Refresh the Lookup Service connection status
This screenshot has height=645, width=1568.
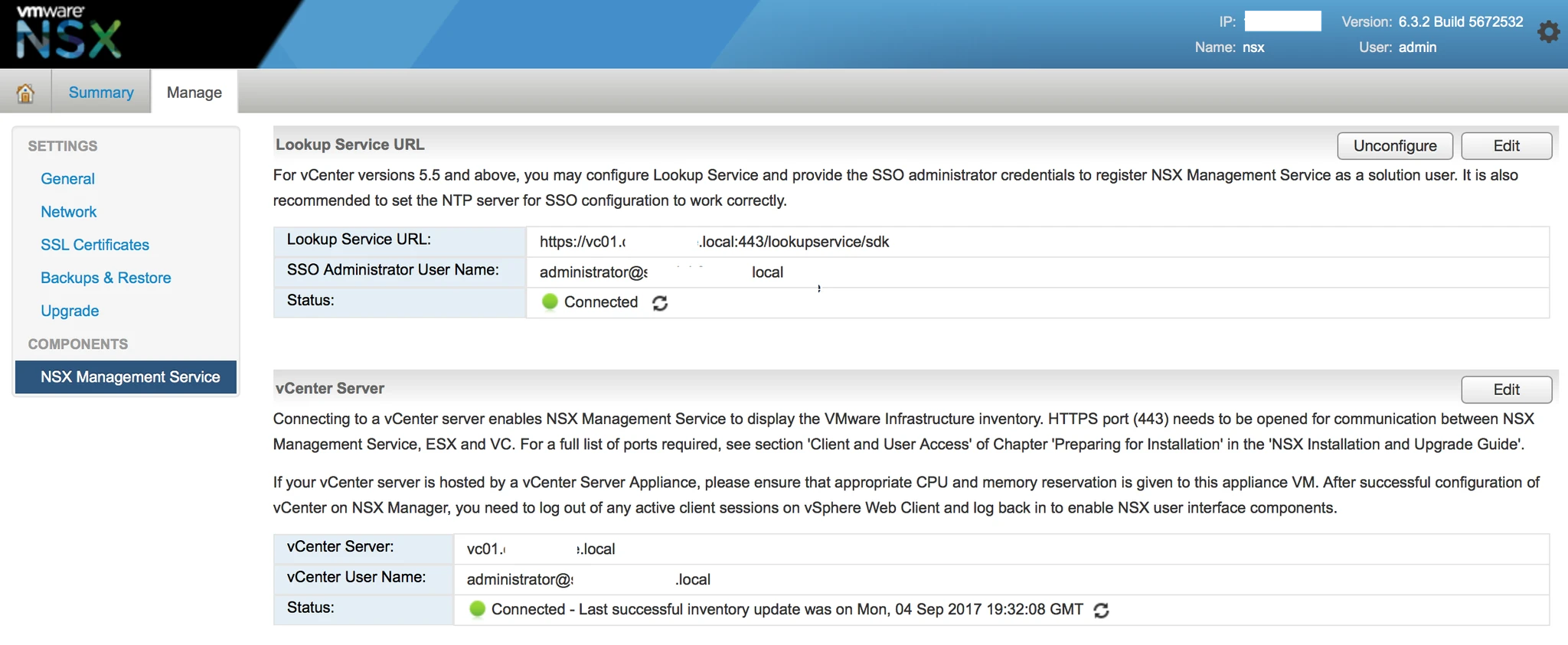[x=660, y=303]
